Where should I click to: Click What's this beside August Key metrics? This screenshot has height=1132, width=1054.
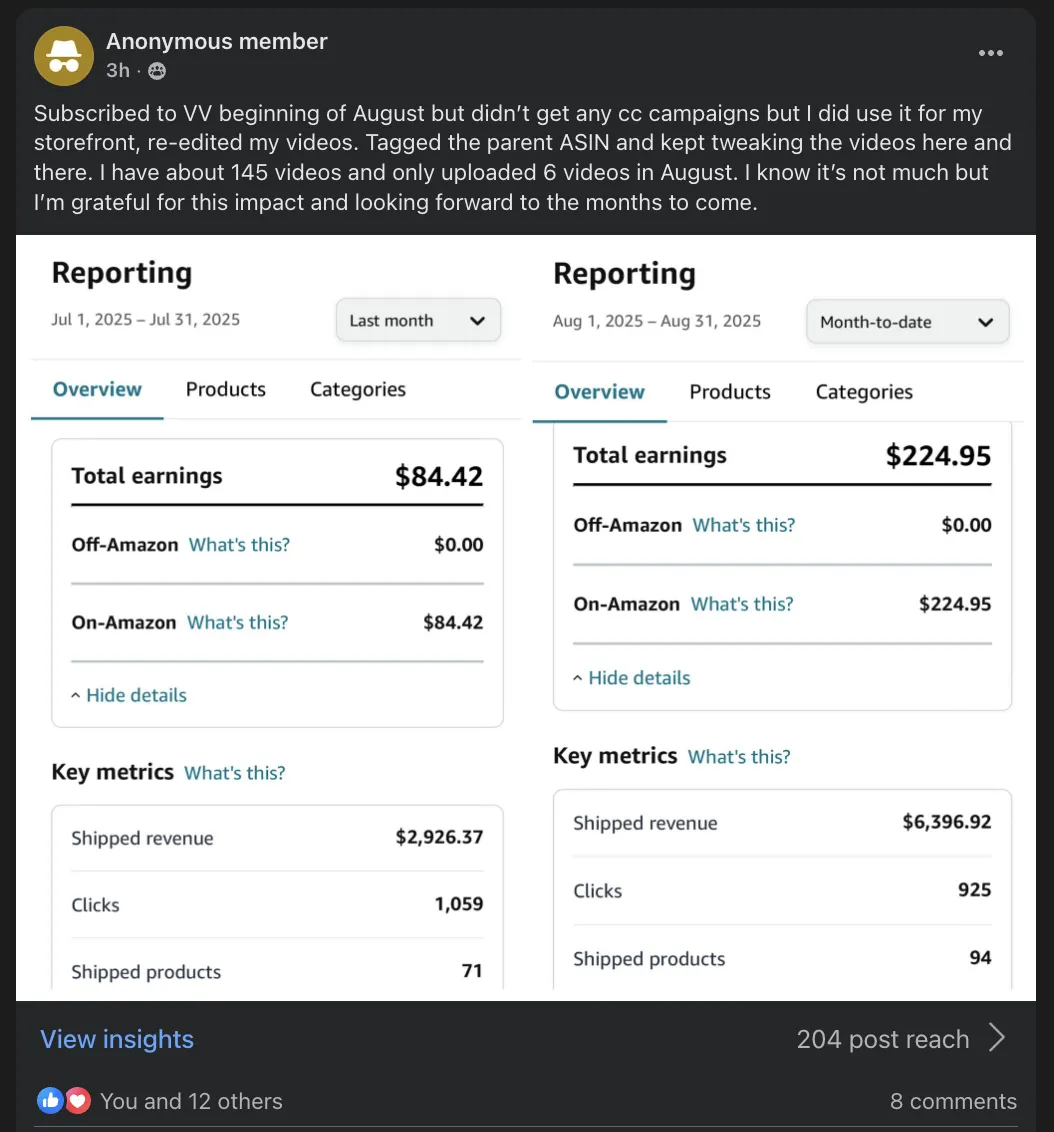(739, 757)
